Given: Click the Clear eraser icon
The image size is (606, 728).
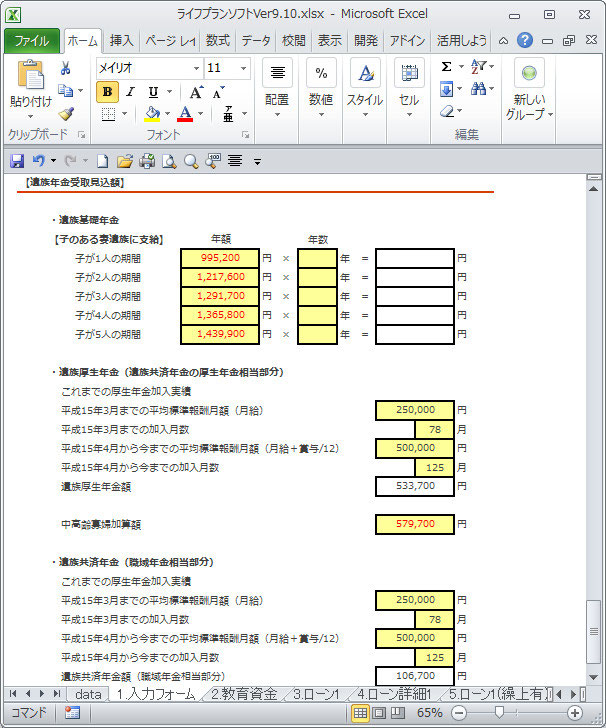Looking at the screenshot, I should [x=446, y=111].
